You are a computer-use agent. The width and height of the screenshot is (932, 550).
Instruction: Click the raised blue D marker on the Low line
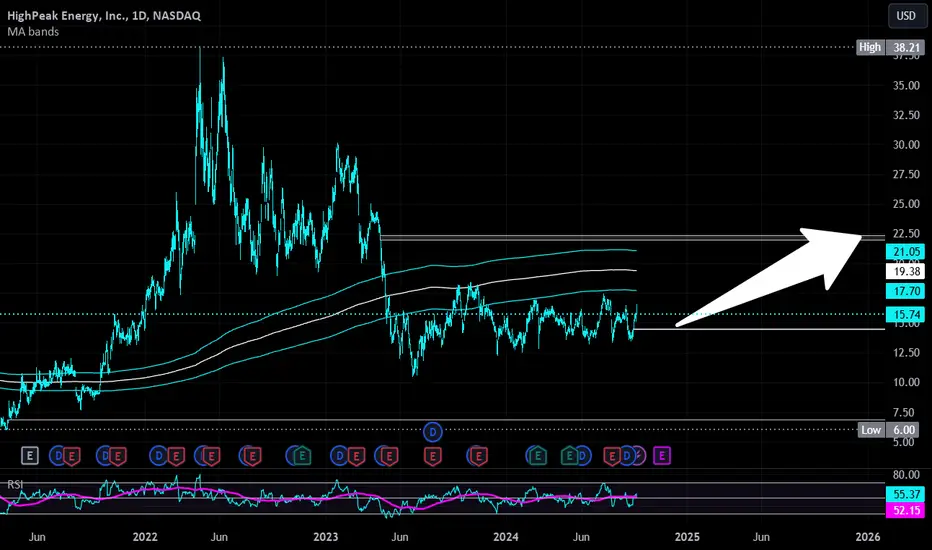pos(433,432)
